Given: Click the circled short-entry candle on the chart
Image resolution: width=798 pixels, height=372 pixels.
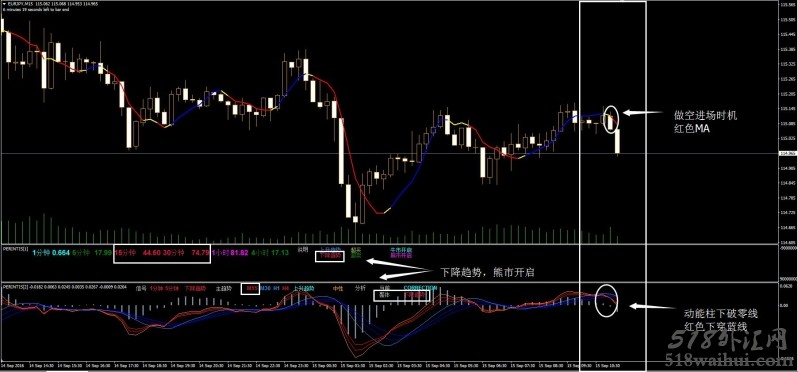Looking at the screenshot, I should tap(612, 120).
